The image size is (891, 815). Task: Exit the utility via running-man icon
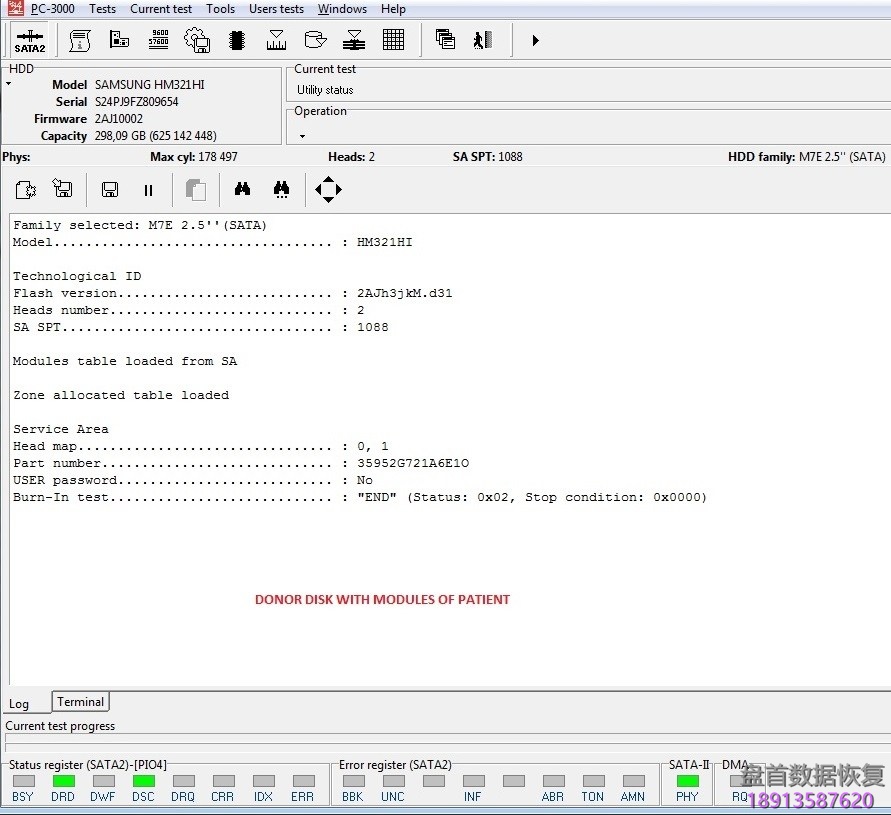482,40
